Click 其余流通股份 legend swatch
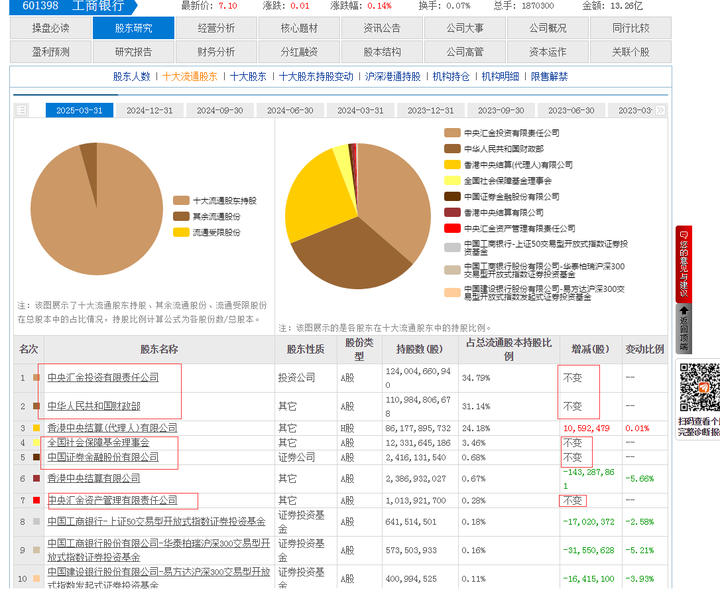This screenshot has height=601, width=720. pos(181,216)
